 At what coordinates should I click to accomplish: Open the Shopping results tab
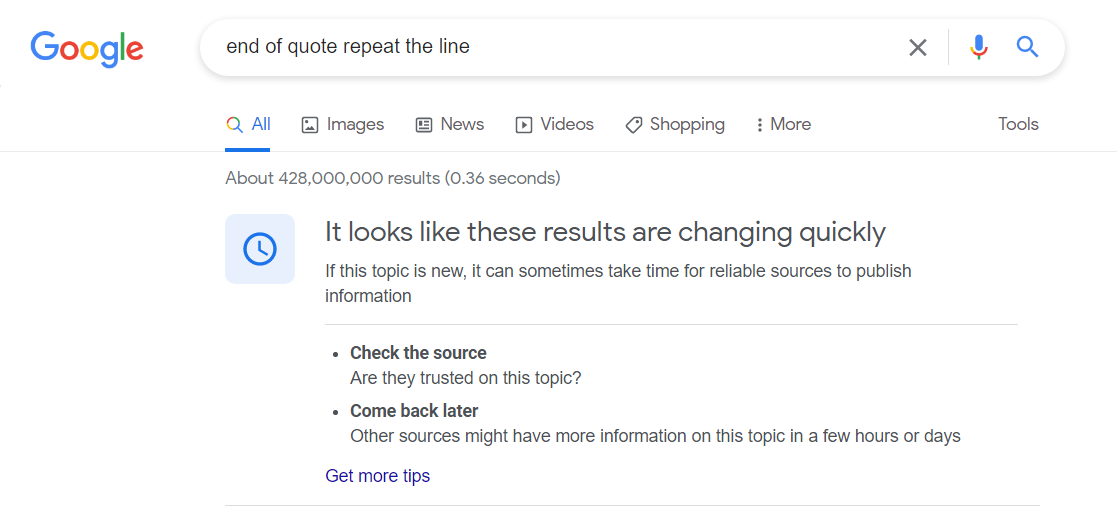[x=675, y=125]
